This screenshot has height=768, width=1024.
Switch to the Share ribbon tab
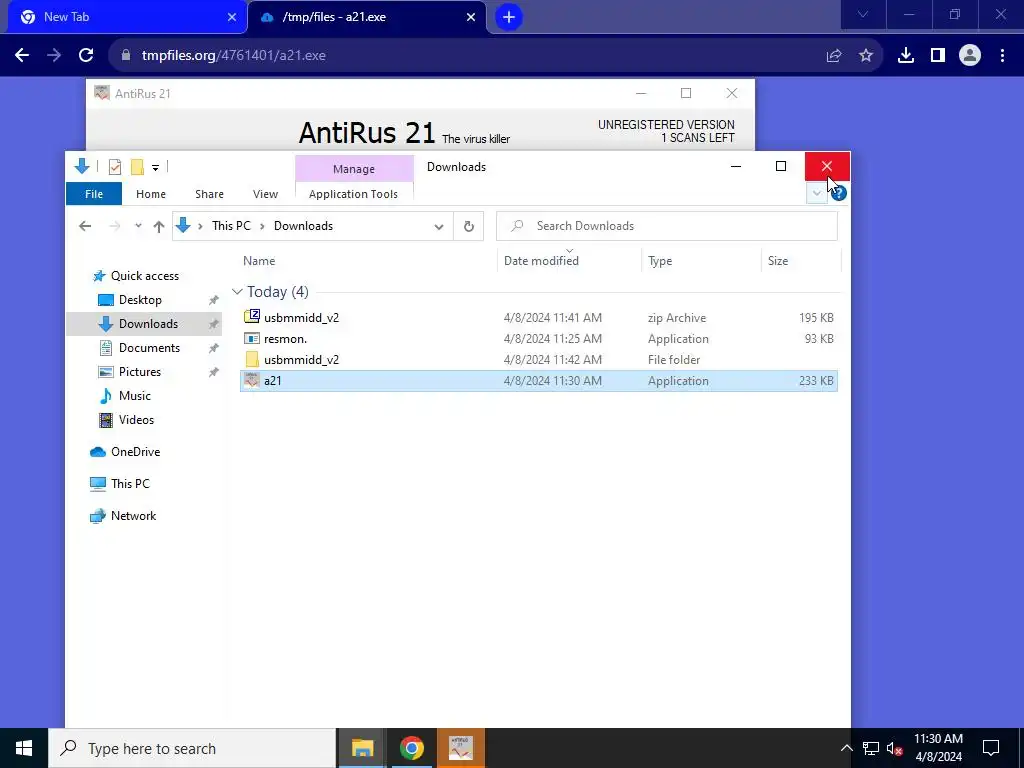(x=209, y=194)
